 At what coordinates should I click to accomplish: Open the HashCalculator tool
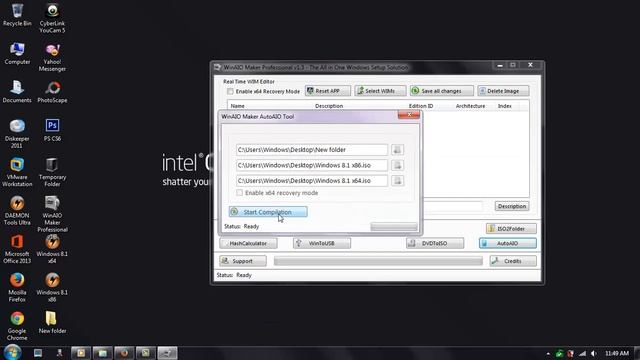248,243
